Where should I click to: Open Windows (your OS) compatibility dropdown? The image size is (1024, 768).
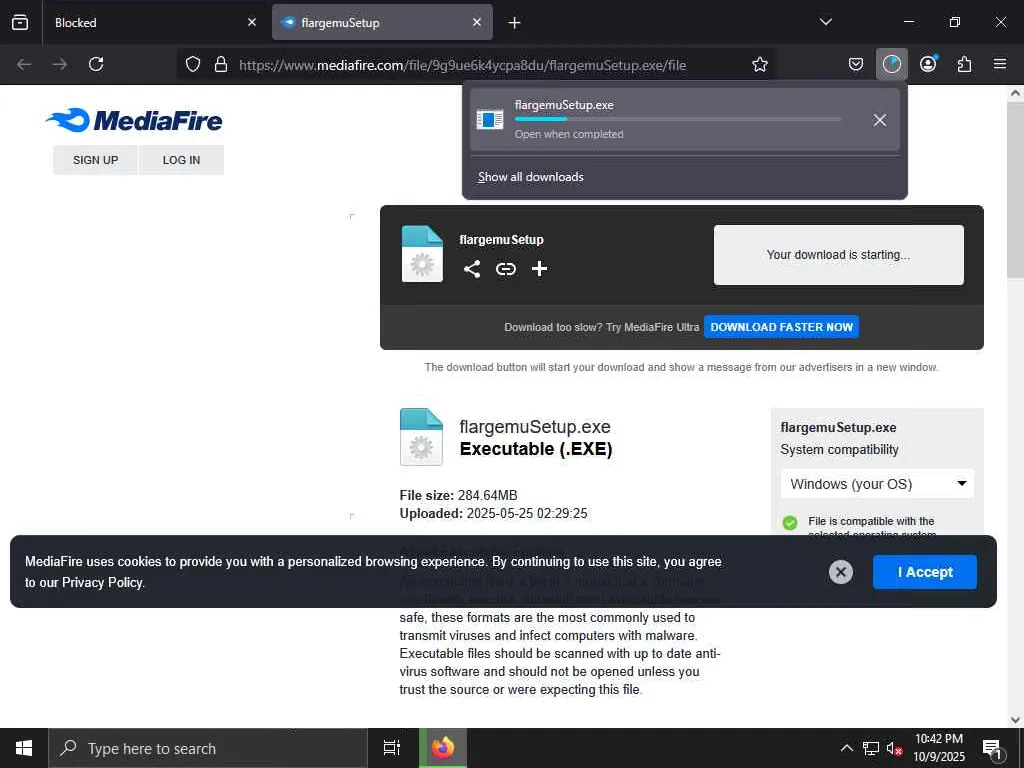[877, 484]
